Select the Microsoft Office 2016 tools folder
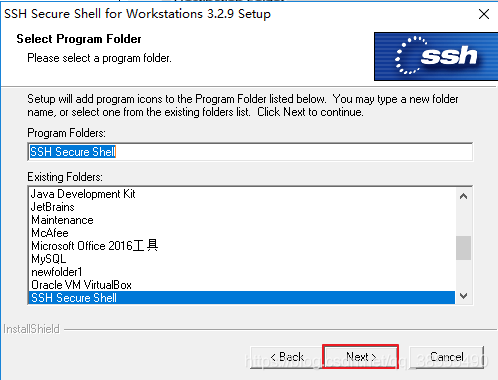Image resolution: width=498 pixels, height=380 pixels. (242, 246)
